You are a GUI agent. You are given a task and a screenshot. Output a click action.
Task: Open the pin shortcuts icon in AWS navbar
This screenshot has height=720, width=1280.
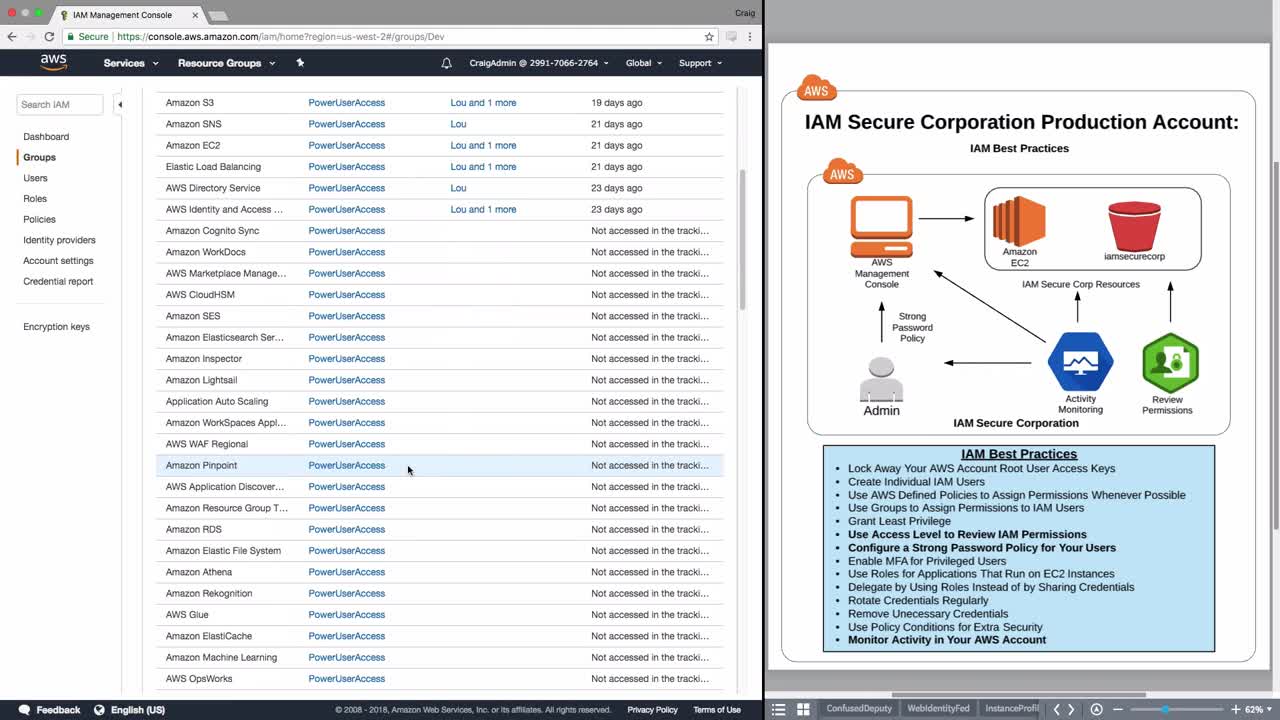pyautogui.click(x=300, y=63)
